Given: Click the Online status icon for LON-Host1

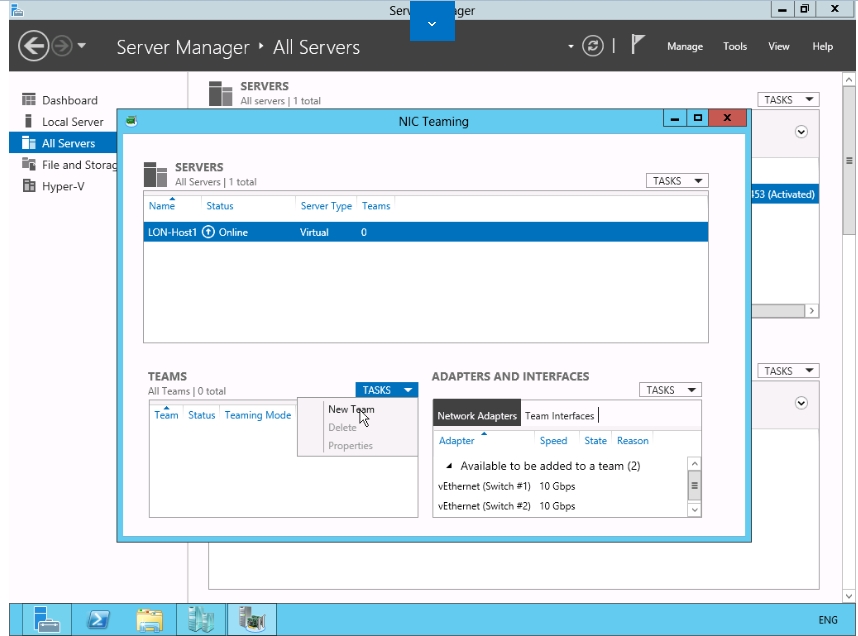Looking at the screenshot, I should click(x=208, y=232).
